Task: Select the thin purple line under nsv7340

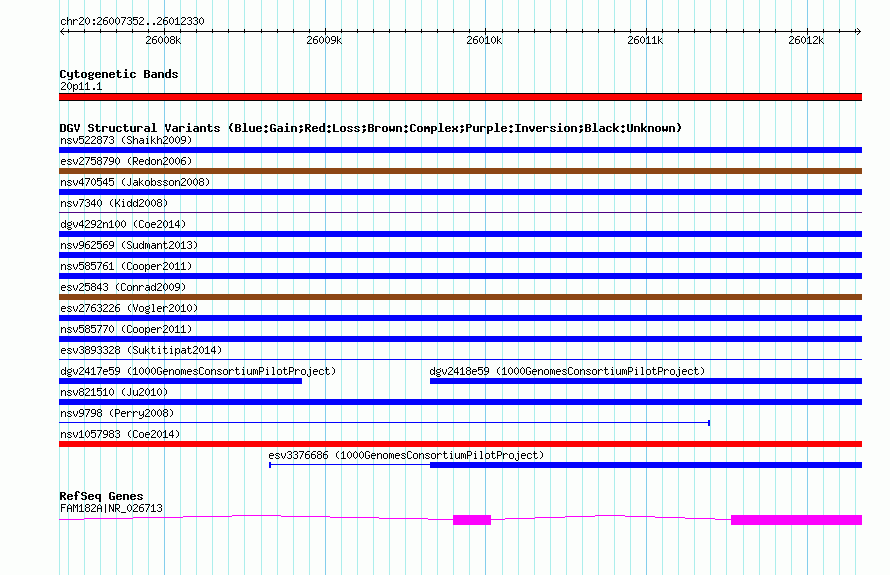Action: [x=460, y=212]
